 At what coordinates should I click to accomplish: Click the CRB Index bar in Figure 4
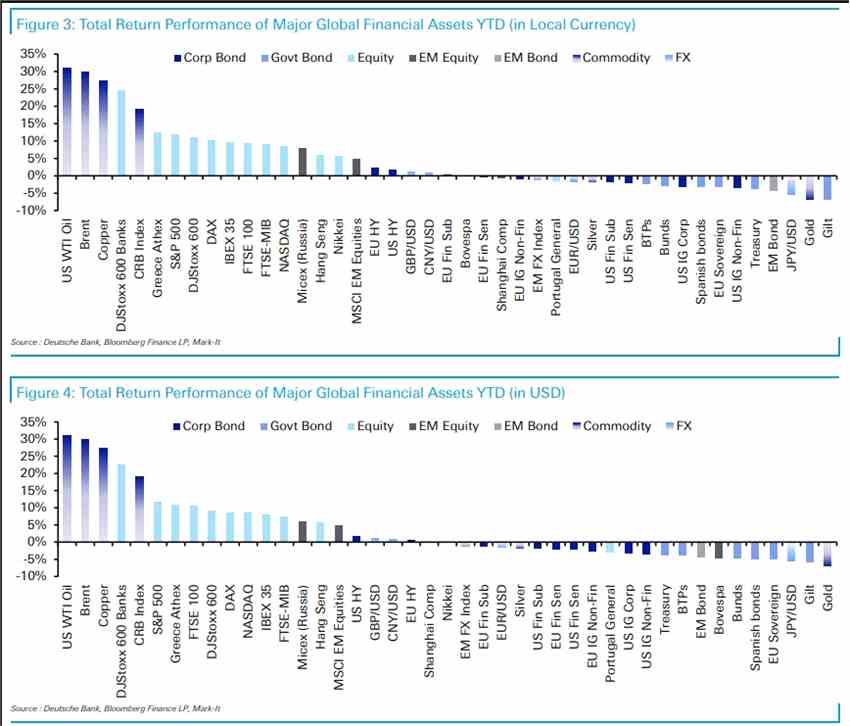click(x=139, y=509)
